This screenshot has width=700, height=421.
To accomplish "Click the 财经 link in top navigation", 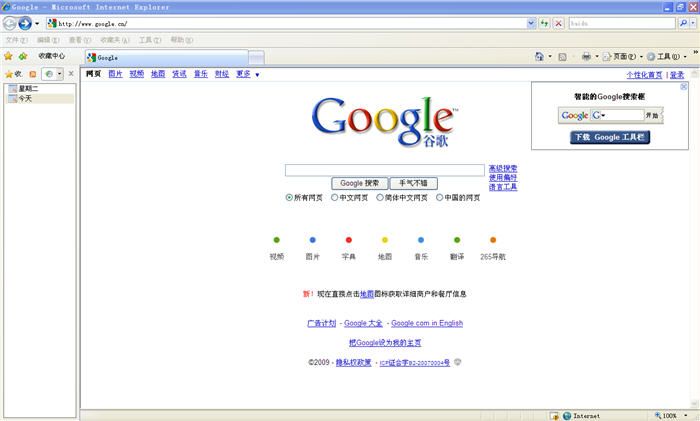I will tap(222, 74).
